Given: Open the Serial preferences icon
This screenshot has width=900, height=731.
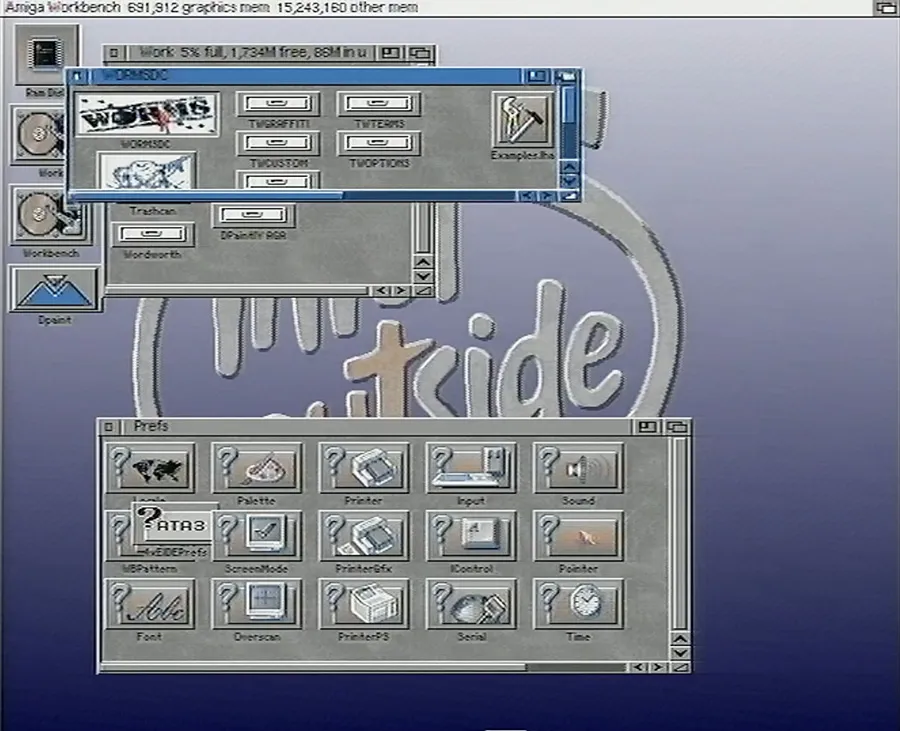Looking at the screenshot, I should [471, 604].
